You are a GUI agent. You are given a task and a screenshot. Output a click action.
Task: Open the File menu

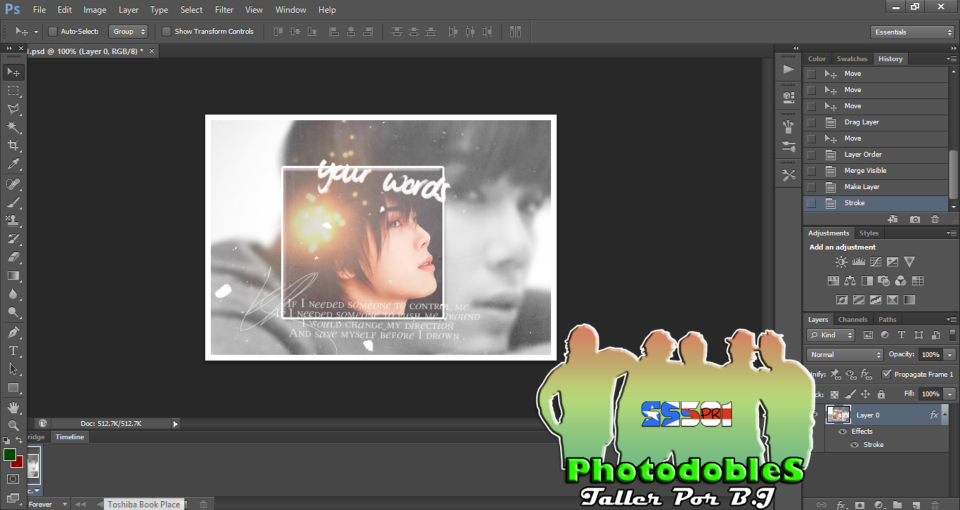tap(39, 10)
